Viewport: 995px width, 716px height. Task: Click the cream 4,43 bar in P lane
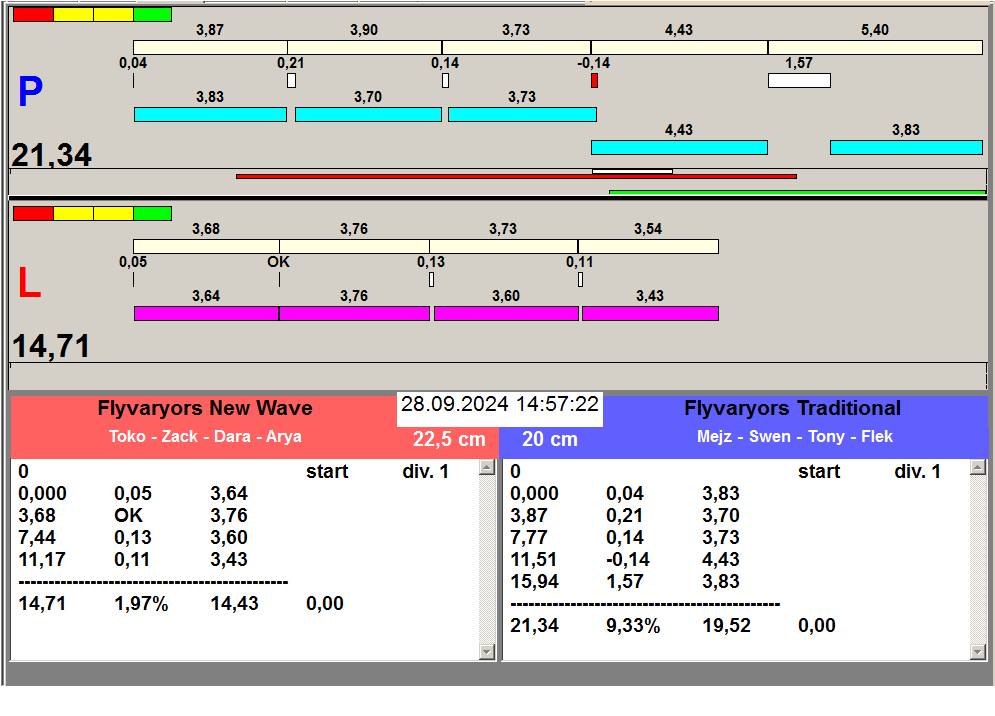pos(679,48)
